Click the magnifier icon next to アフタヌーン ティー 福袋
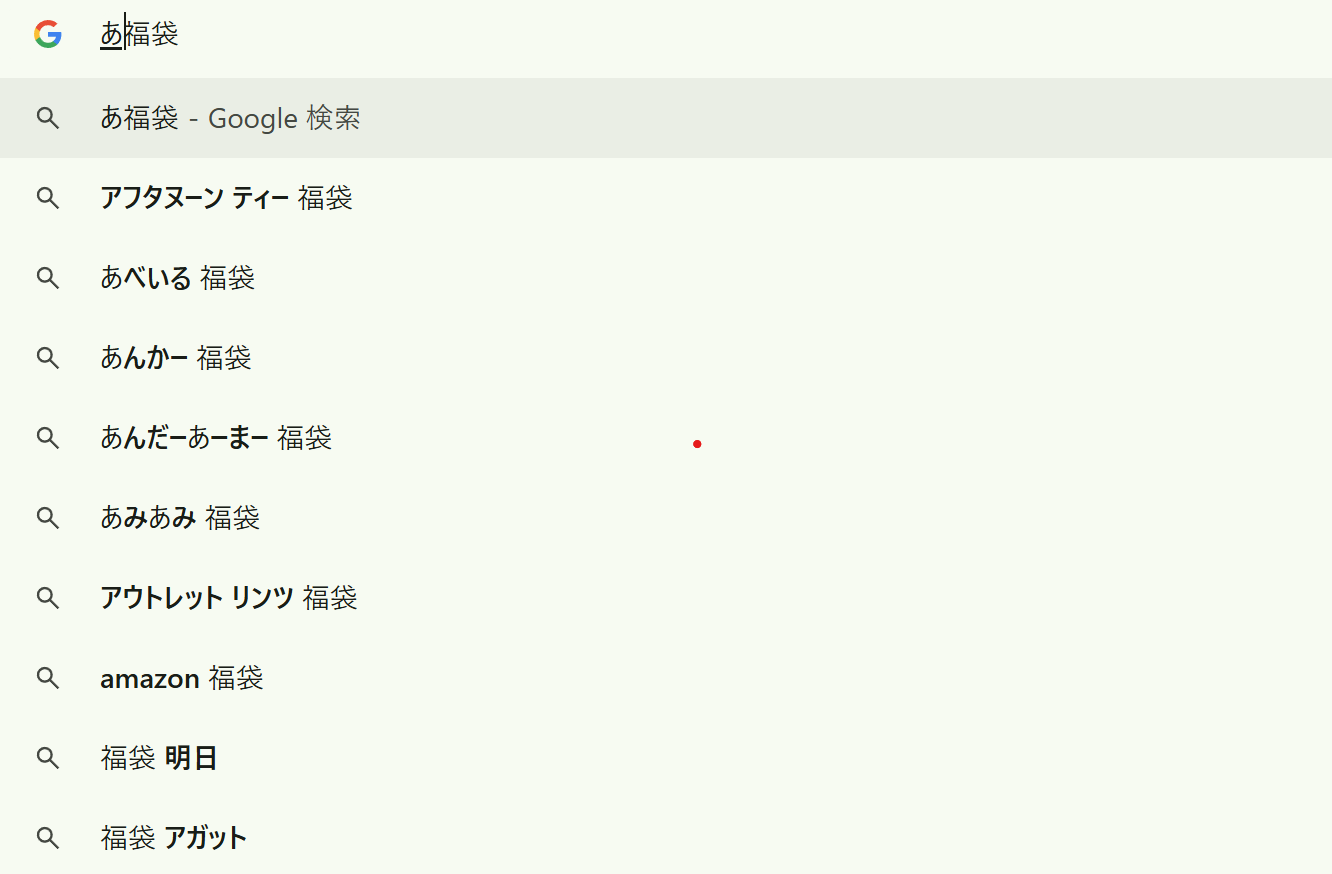This screenshot has height=874, width=1332. (47, 198)
